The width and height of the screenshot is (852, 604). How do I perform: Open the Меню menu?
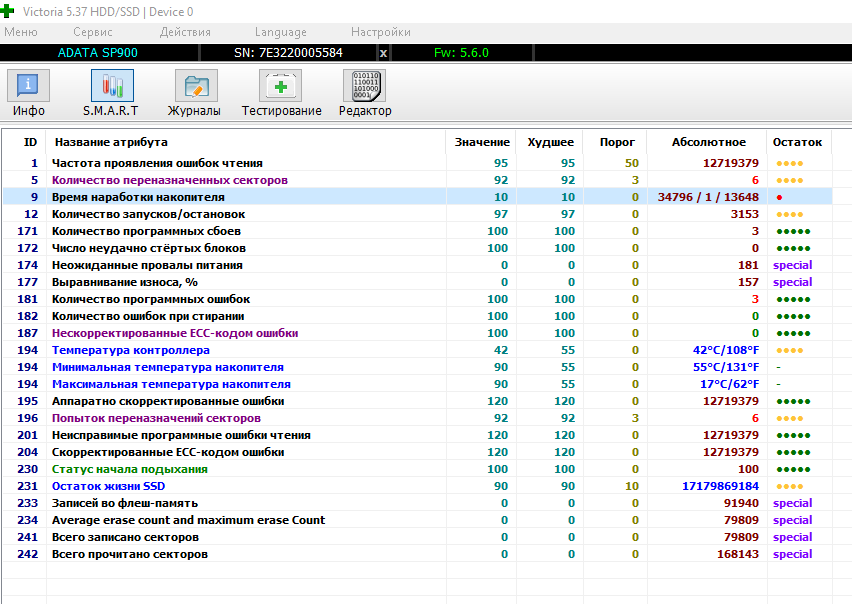[x=21, y=32]
